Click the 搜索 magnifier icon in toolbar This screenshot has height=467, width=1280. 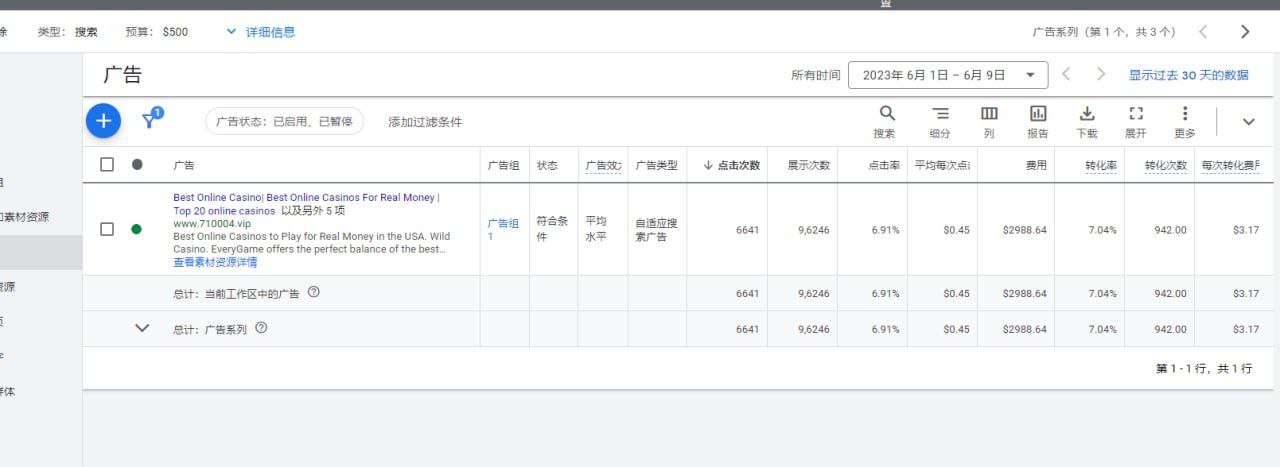pos(886,114)
